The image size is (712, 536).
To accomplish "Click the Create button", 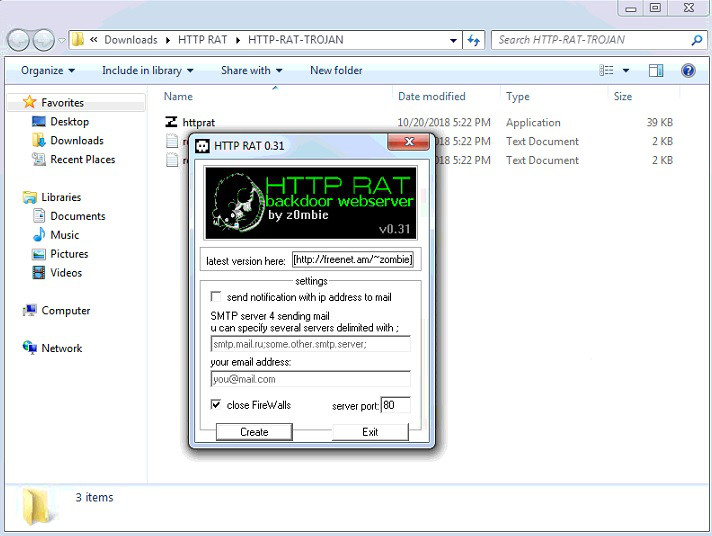I will coord(254,432).
